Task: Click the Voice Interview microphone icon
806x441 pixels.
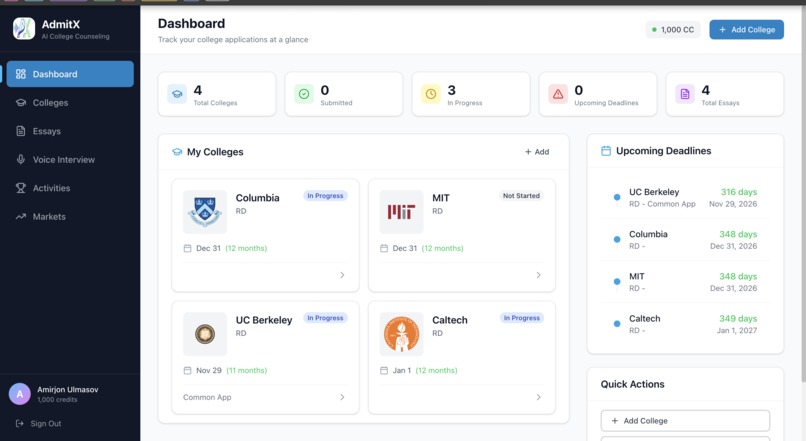Action: click(x=21, y=159)
